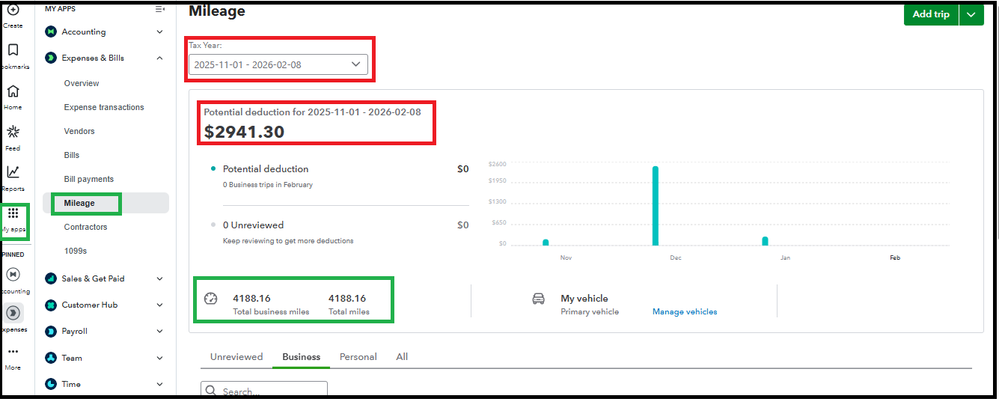Viewport: 999px width, 402px height.
Task: Expand Sales & Get Paid chevron
Action: [x=159, y=278]
